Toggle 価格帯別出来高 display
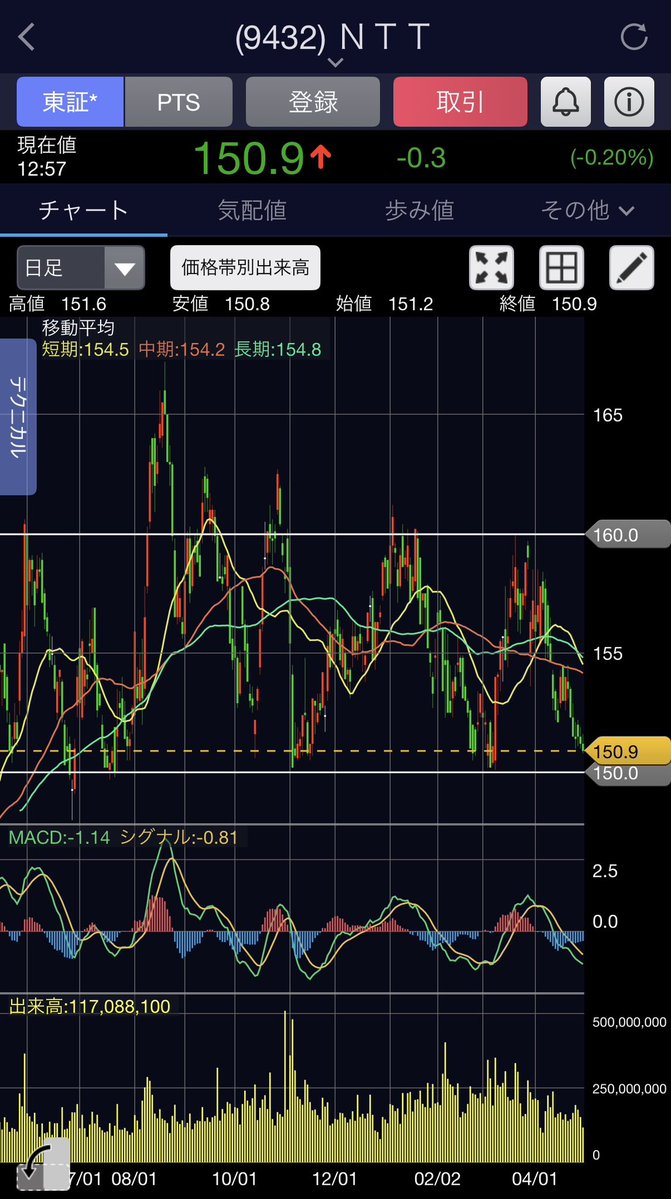Viewport: 671px width, 1199px height. [245, 268]
